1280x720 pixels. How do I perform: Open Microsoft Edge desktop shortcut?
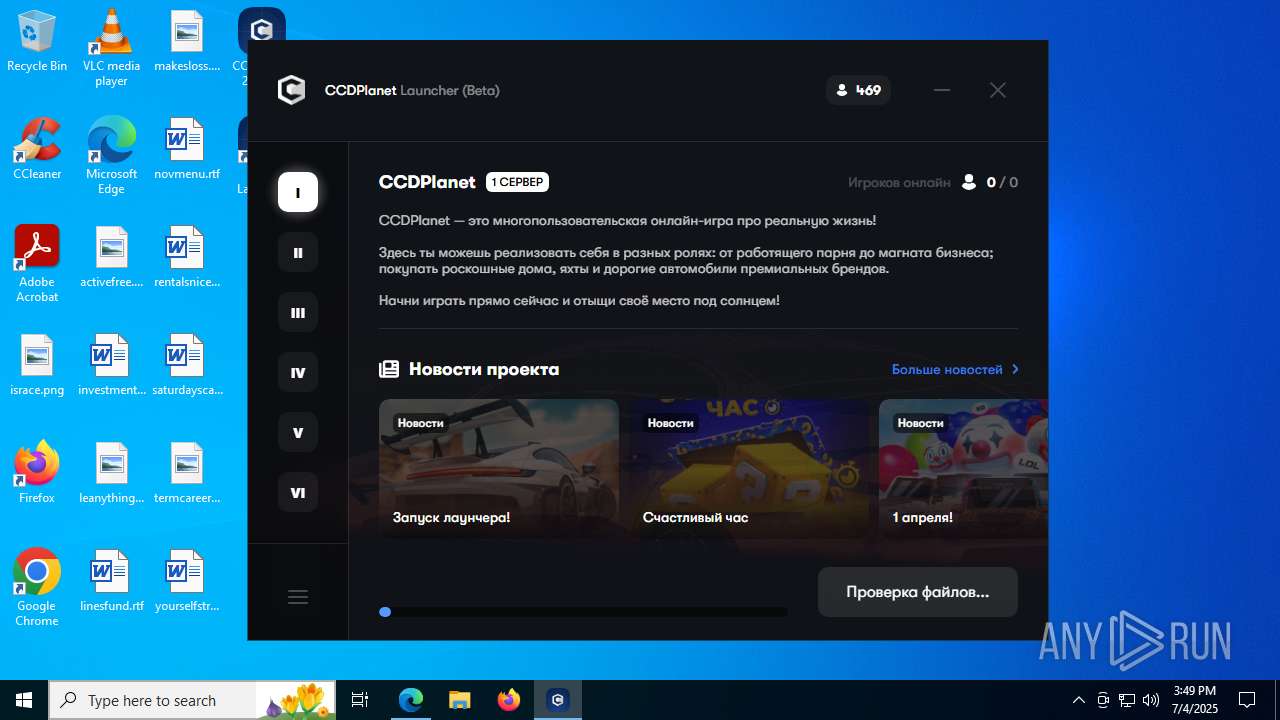coord(111,156)
